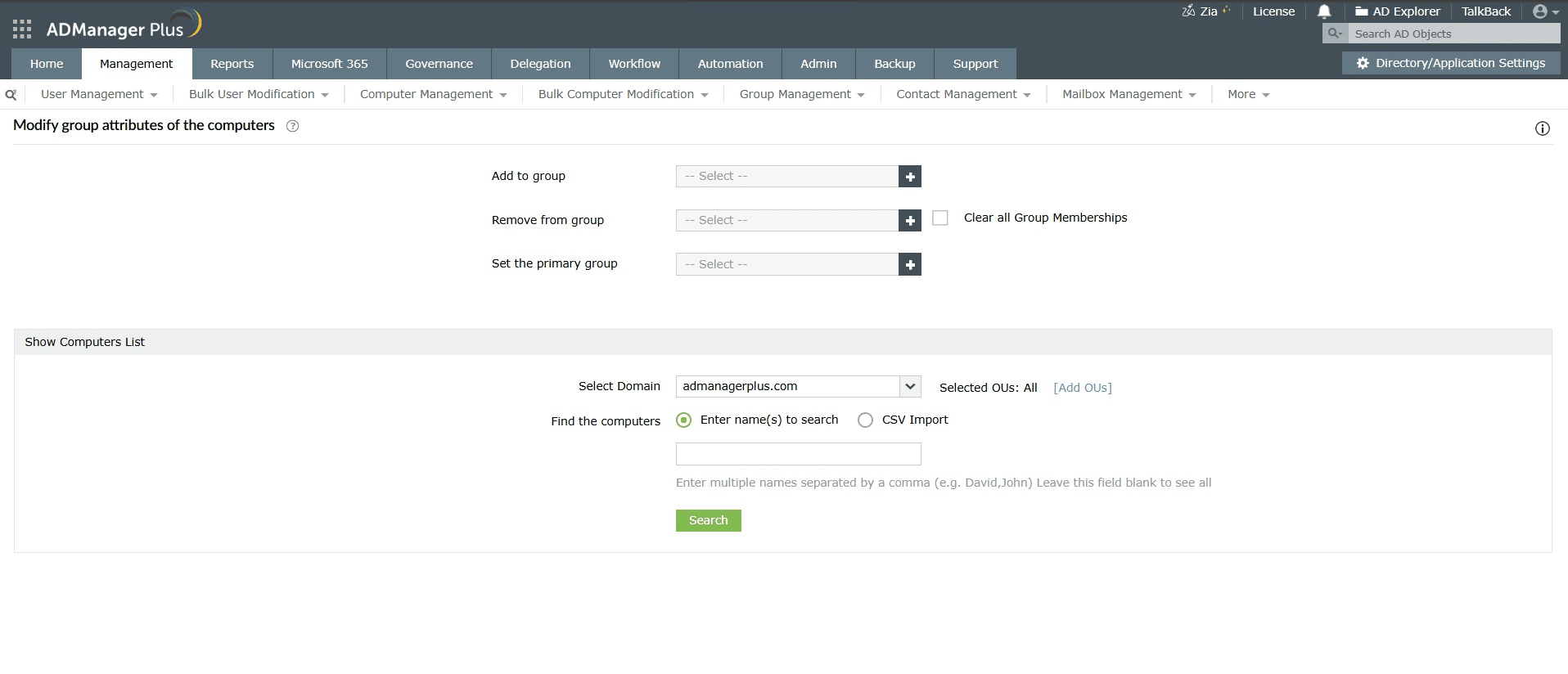Screen dimensions: 1568x674
Task: Expand the More dropdown menu
Action: pyautogui.click(x=1249, y=95)
